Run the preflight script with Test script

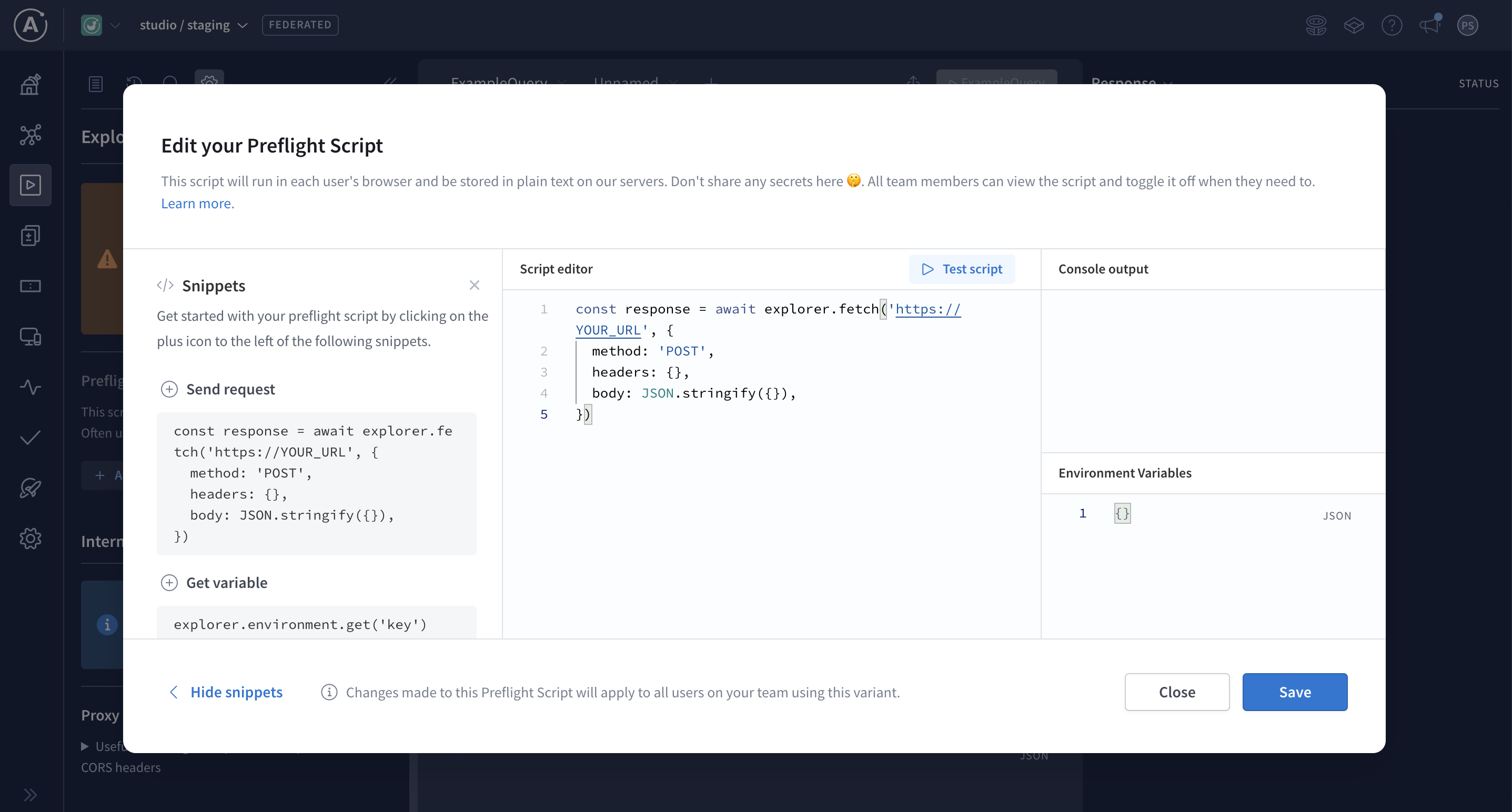pyautogui.click(x=962, y=269)
